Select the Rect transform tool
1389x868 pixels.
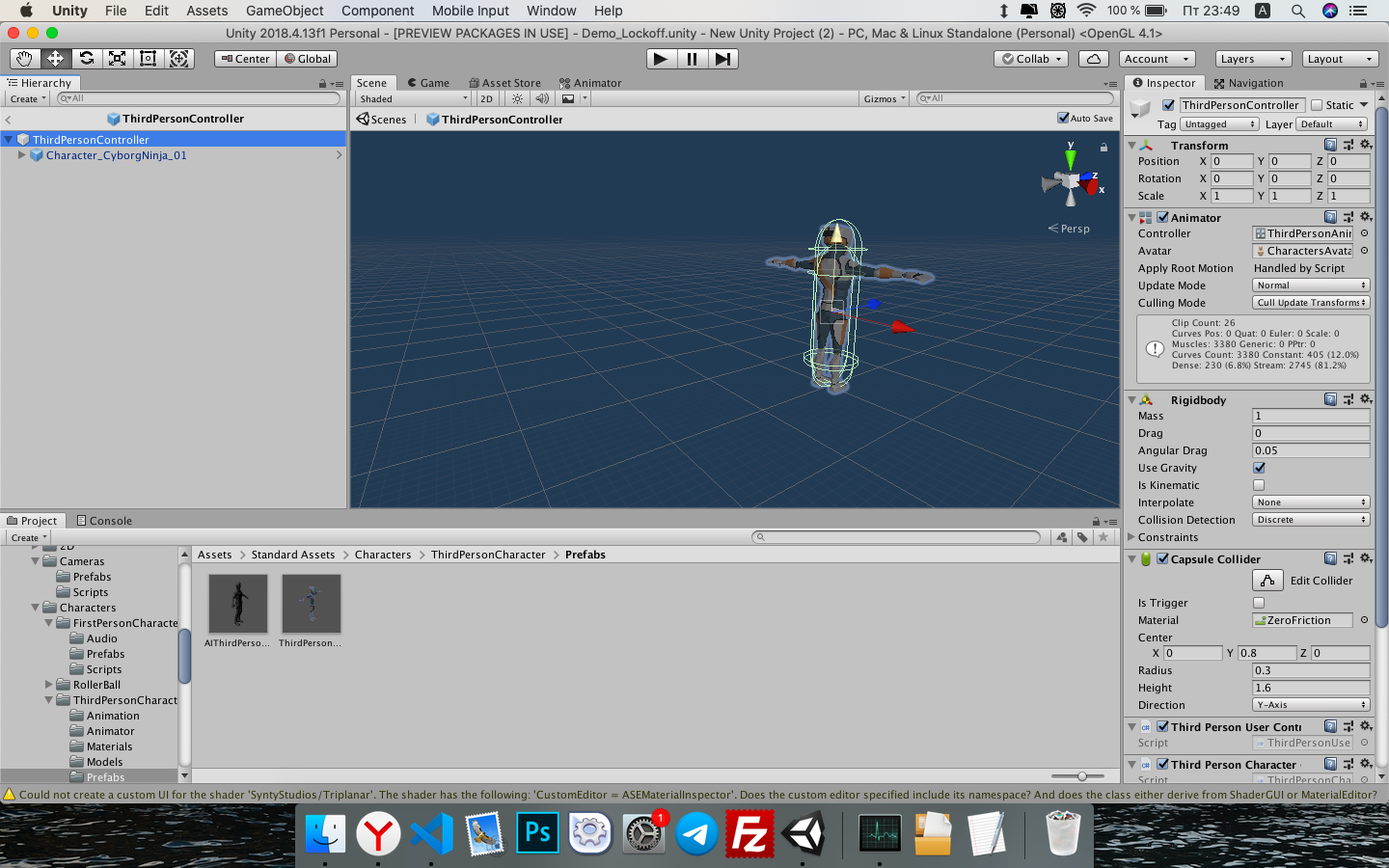point(148,59)
